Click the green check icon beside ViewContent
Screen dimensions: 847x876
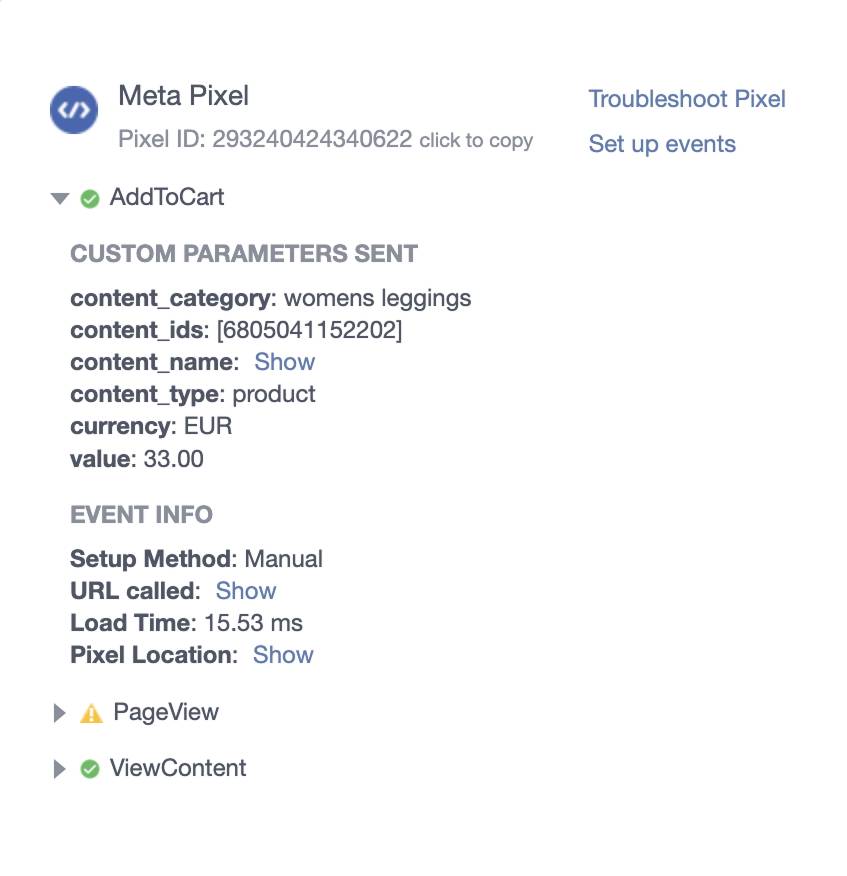pos(90,769)
